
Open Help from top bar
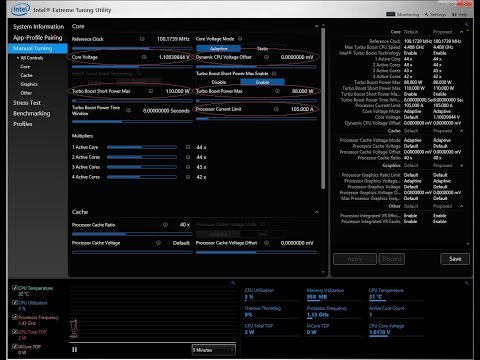[459, 14]
